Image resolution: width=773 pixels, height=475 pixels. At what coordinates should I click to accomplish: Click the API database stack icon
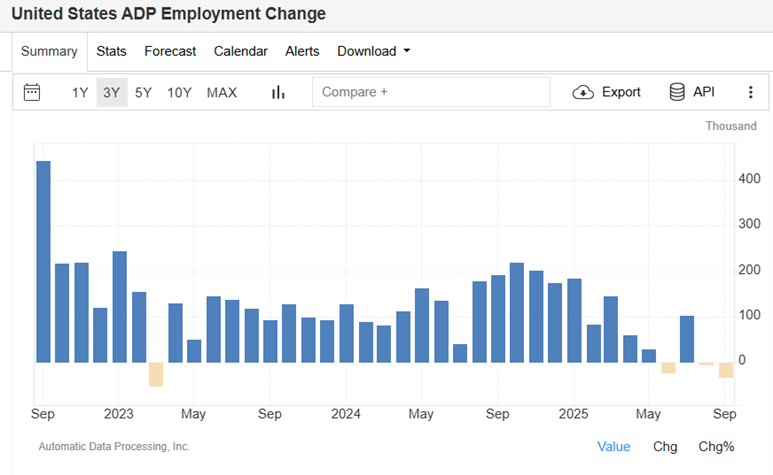tap(677, 92)
